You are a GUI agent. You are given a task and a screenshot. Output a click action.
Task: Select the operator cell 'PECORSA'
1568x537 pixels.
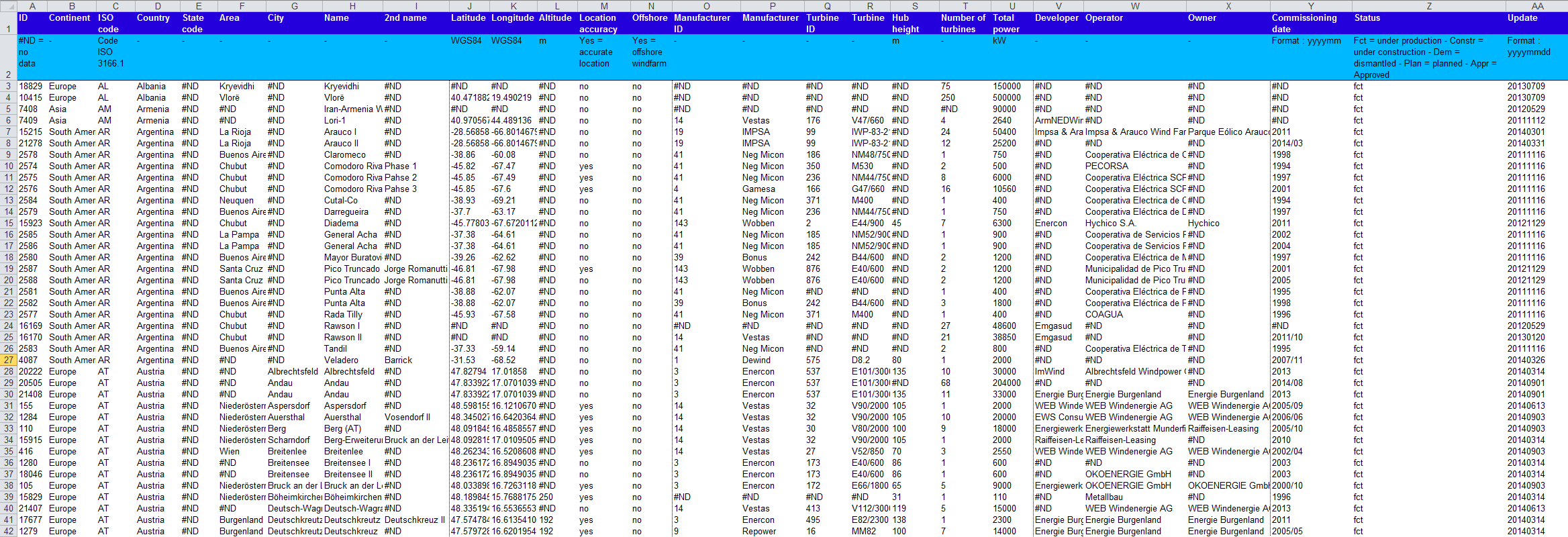click(x=1135, y=166)
